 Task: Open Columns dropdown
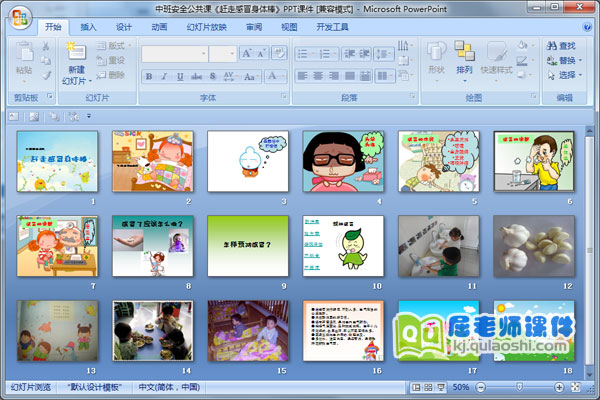point(385,76)
